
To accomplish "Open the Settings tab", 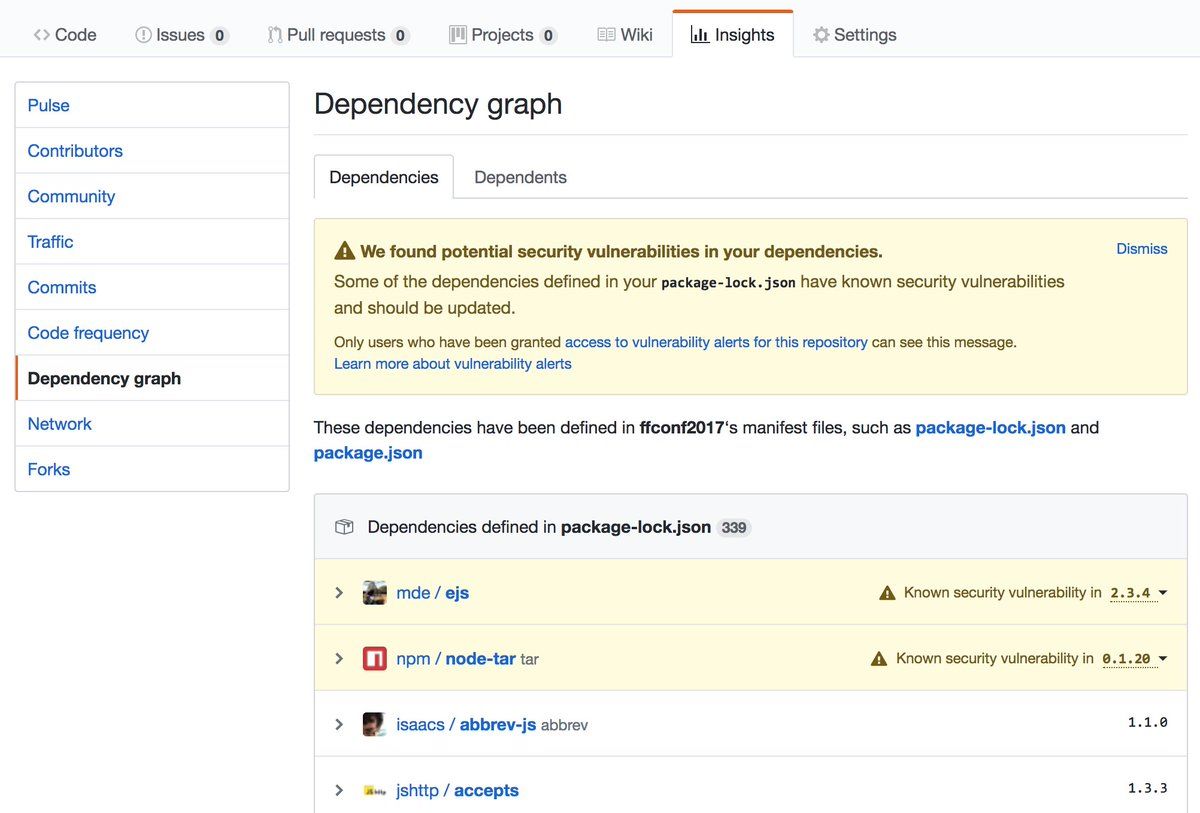I will [855, 35].
